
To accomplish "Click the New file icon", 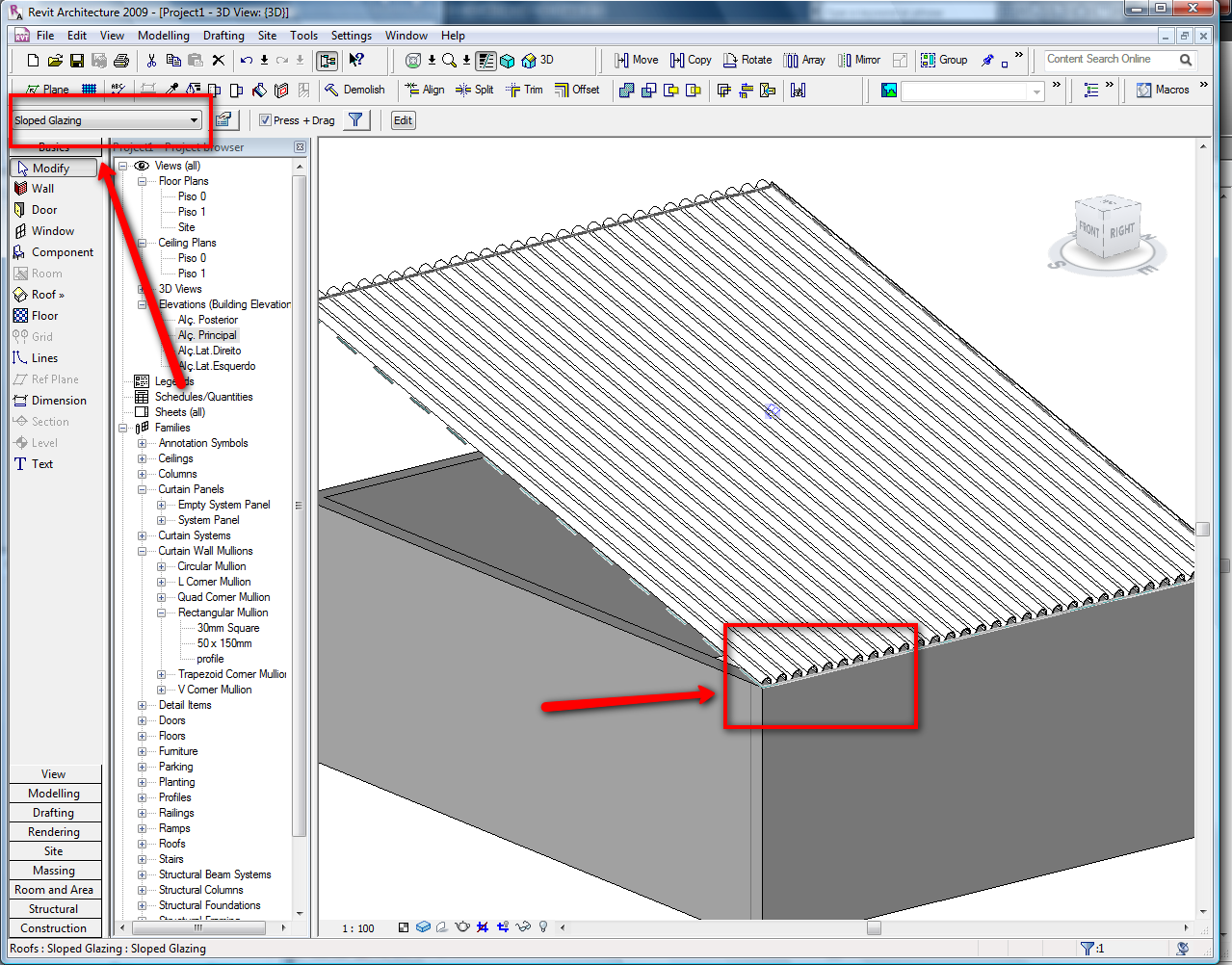I will [x=34, y=61].
